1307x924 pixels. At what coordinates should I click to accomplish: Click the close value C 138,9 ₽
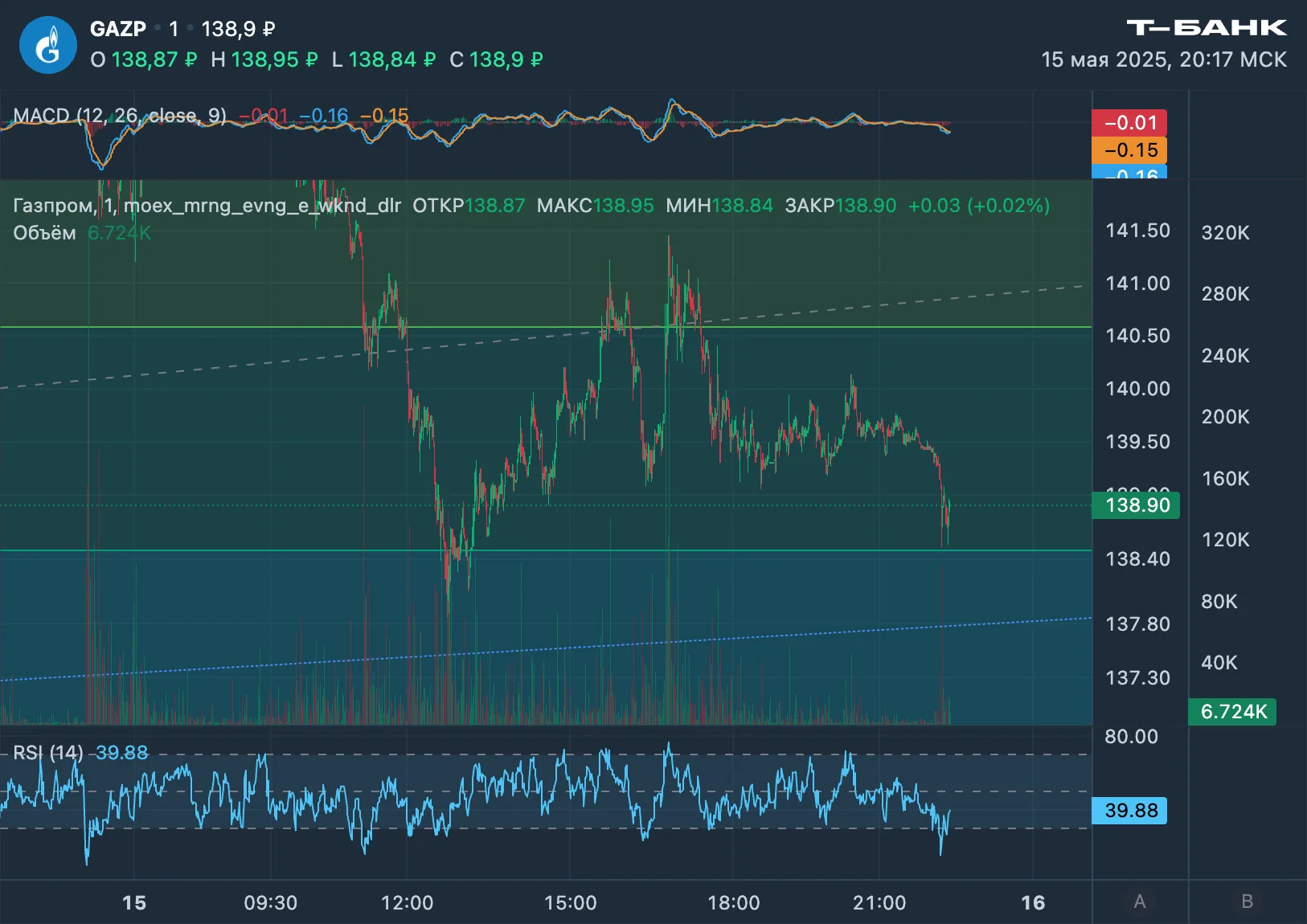click(x=497, y=59)
